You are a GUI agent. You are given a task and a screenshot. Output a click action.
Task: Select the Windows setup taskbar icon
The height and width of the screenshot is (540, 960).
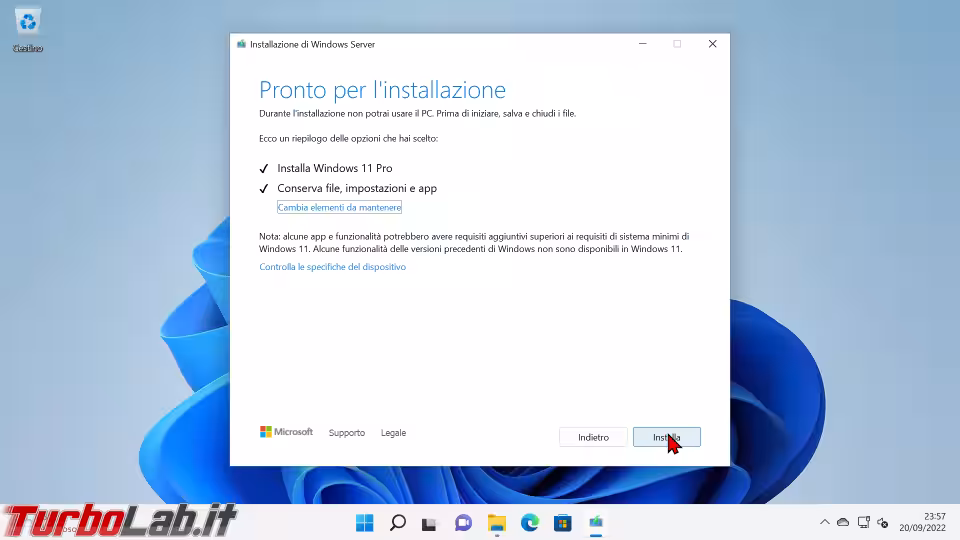tap(596, 523)
